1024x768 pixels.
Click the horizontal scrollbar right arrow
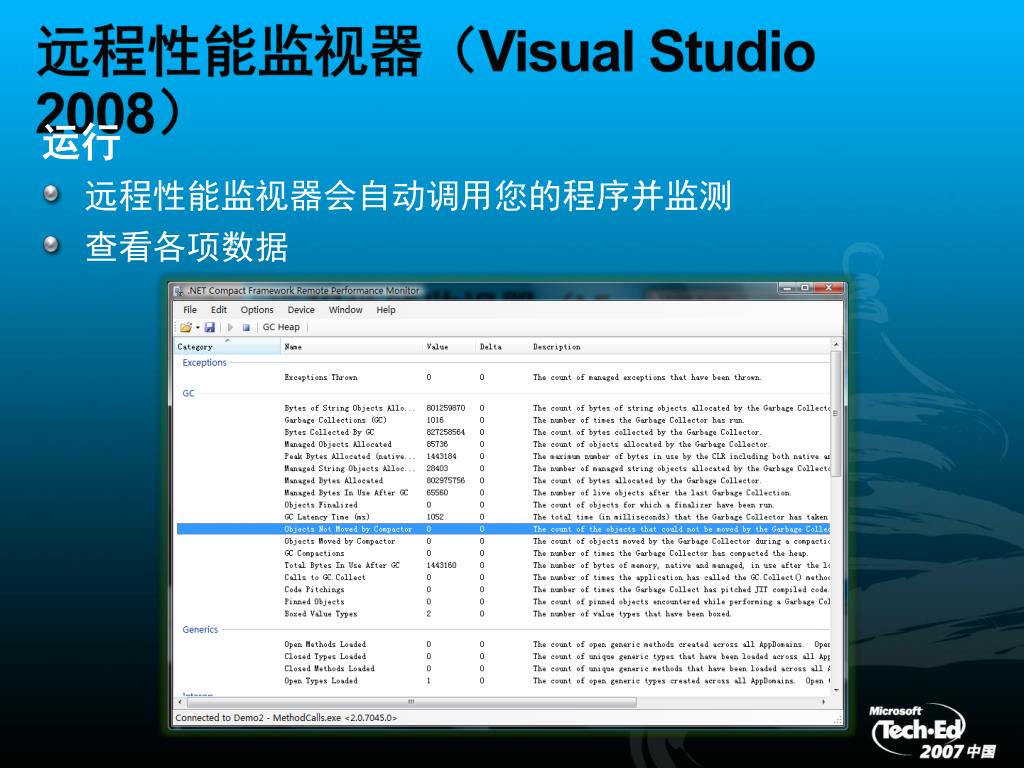(x=824, y=702)
